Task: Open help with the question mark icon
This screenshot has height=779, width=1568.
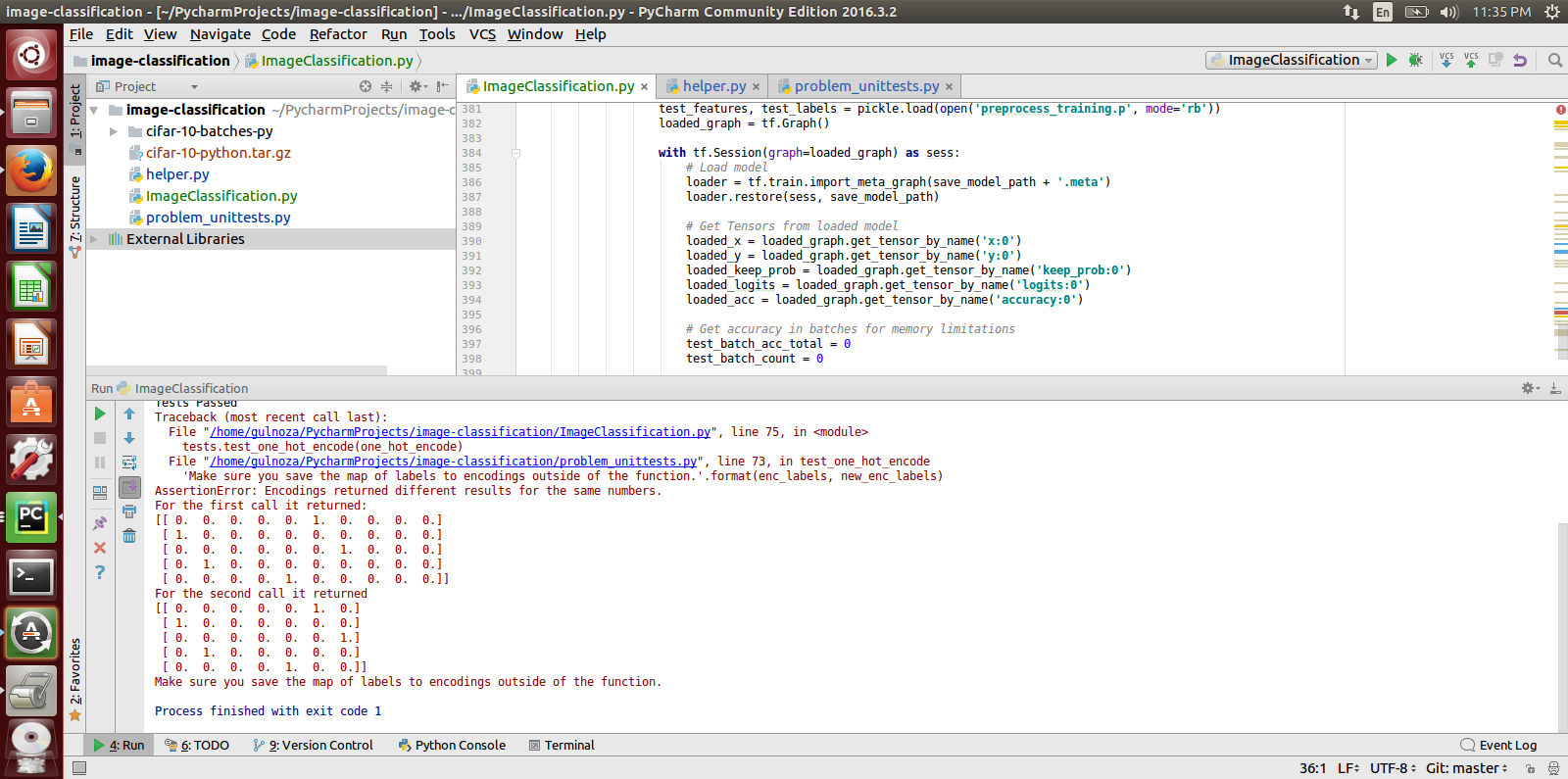Action: pyautogui.click(x=100, y=572)
